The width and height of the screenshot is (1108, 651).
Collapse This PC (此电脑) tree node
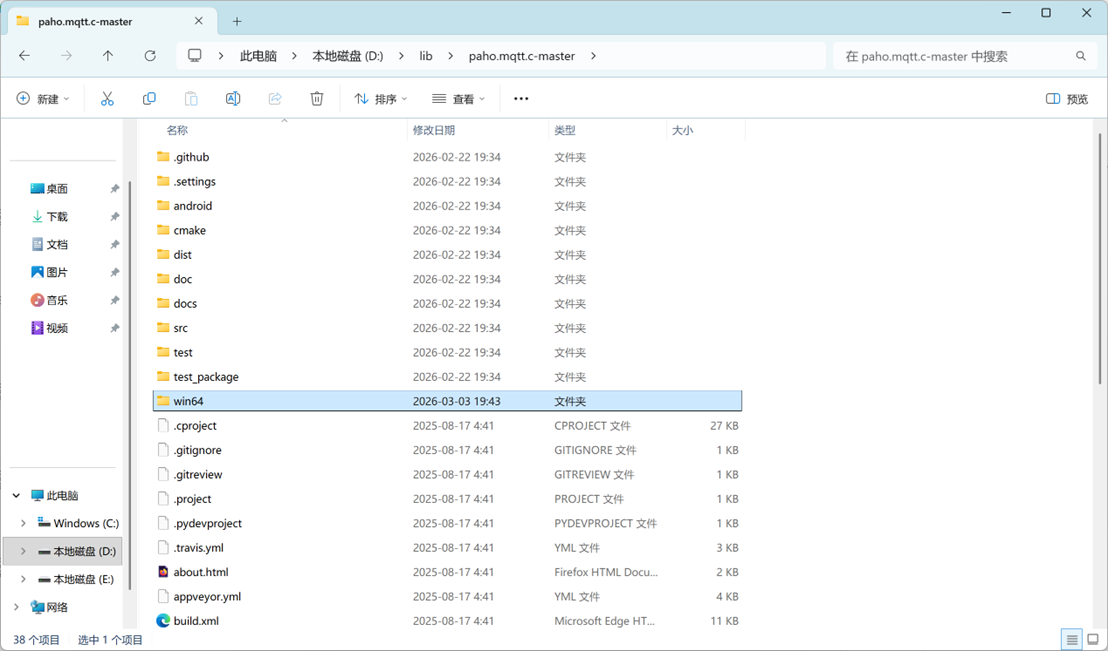coord(16,495)
